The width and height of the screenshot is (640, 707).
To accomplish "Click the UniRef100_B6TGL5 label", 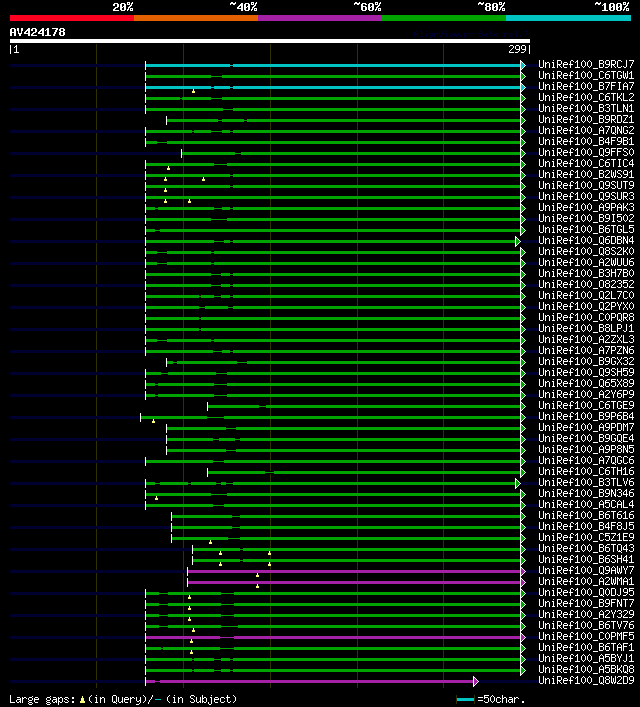I will coord(586,229).
